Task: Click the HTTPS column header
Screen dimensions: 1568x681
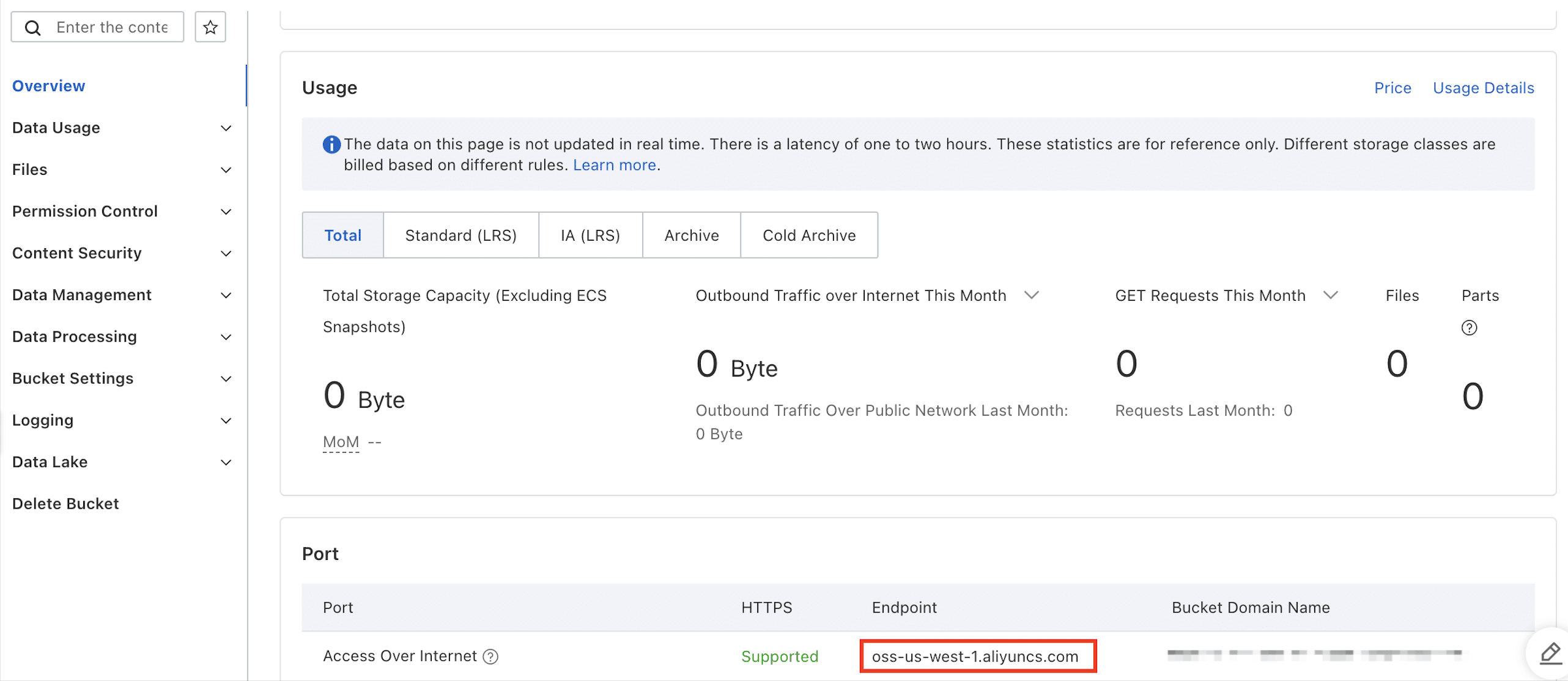Action: tap(766, 608)
